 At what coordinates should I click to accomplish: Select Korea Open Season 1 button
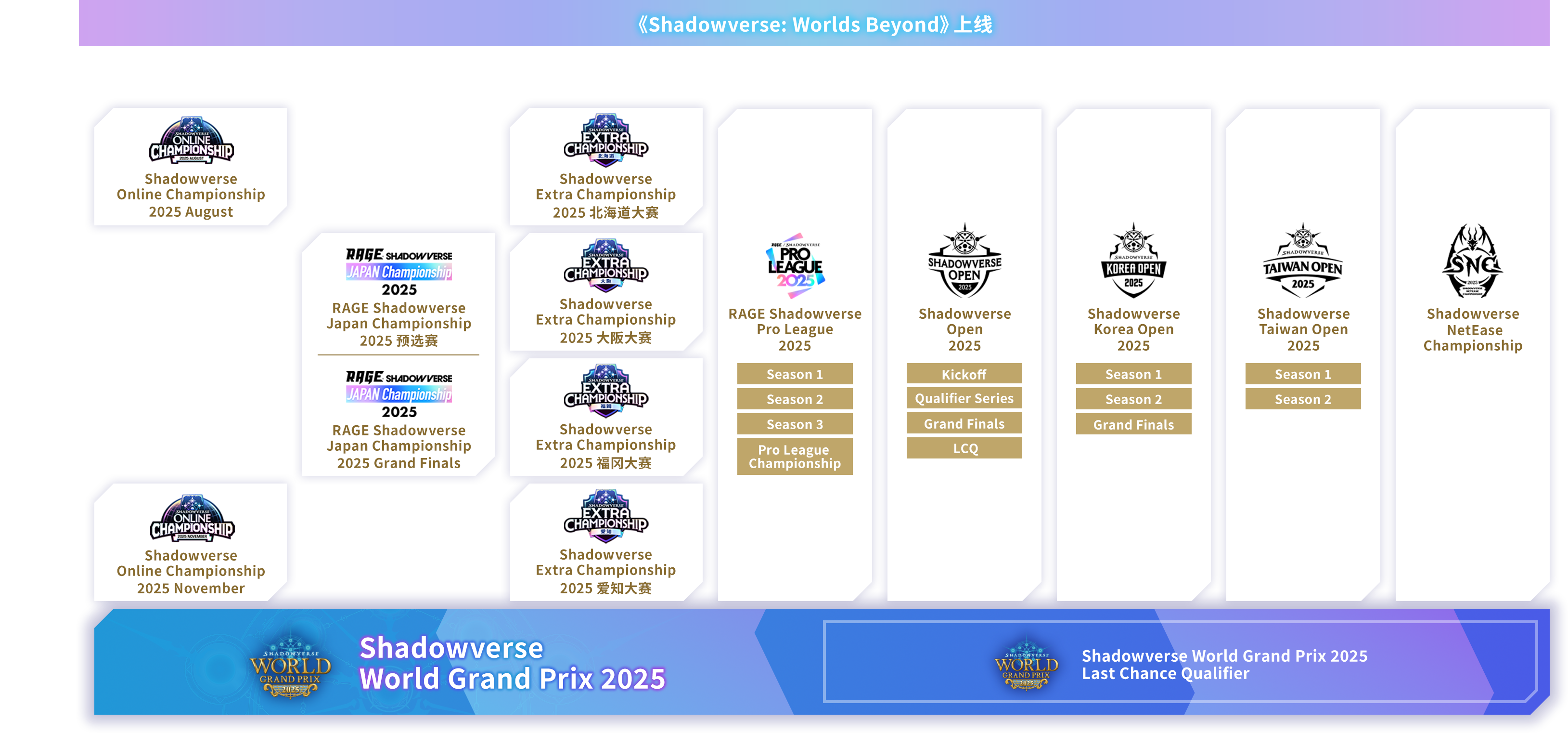[1133, 374]
